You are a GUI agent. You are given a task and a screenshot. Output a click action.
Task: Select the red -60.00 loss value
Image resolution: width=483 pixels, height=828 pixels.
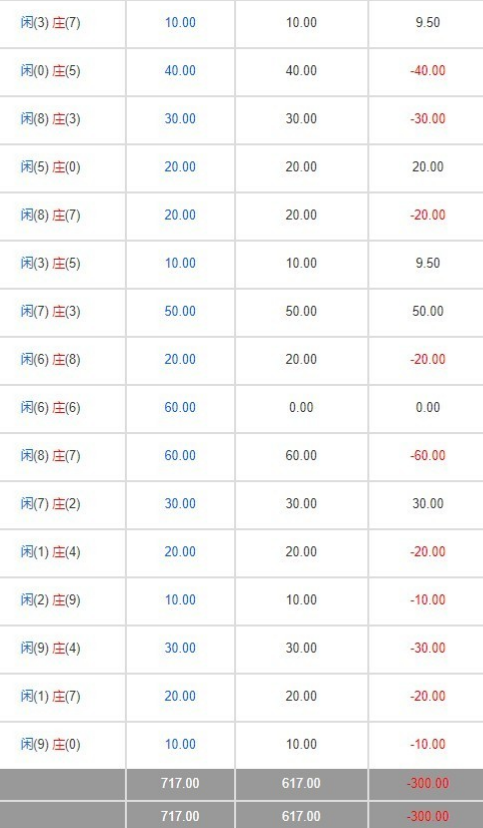point(428,455)
